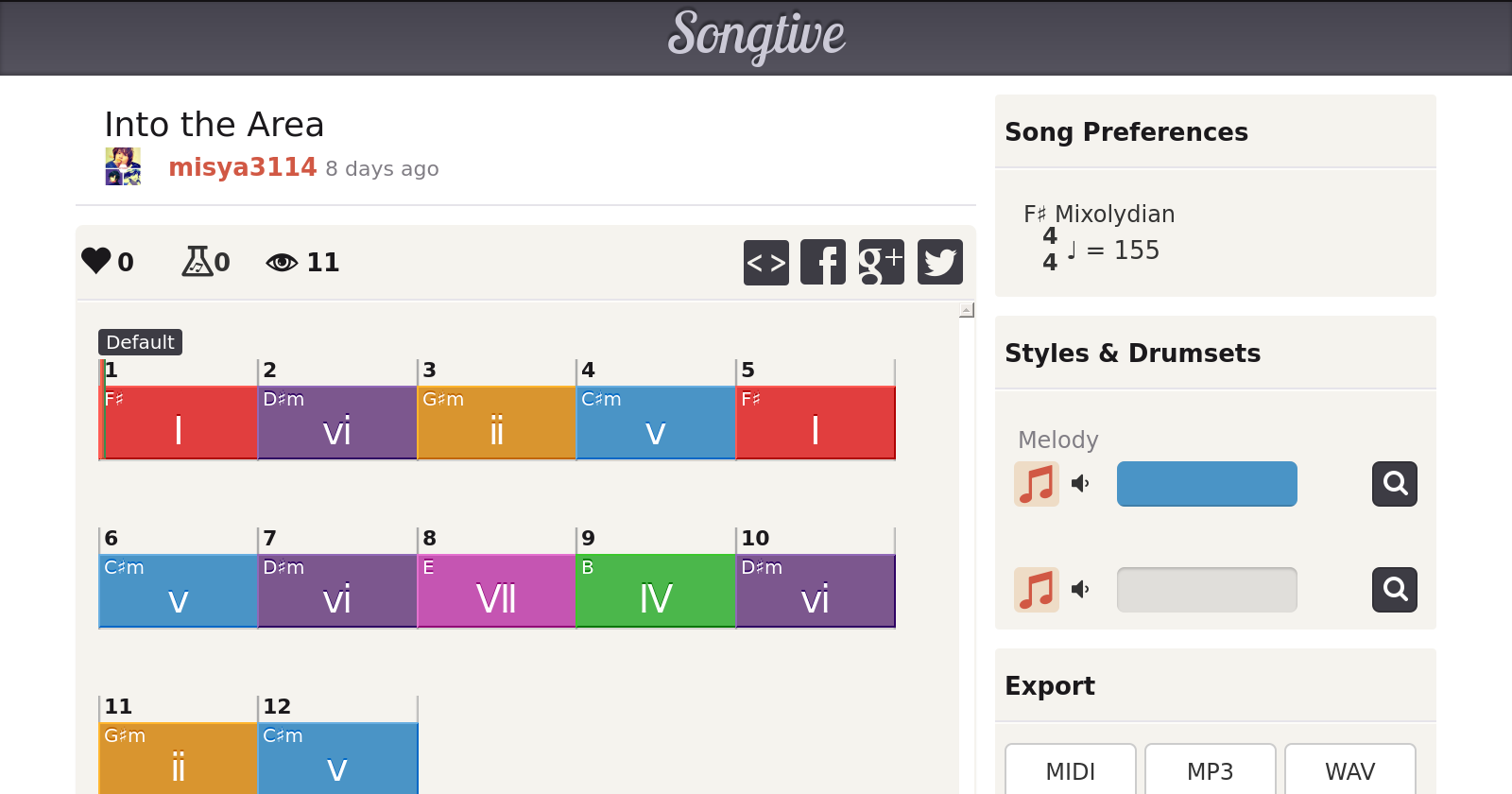Image resolution: width=1512 pixels, height=794 pixels.
Task: Mute the second track speaker
Action: (1080, 590)
